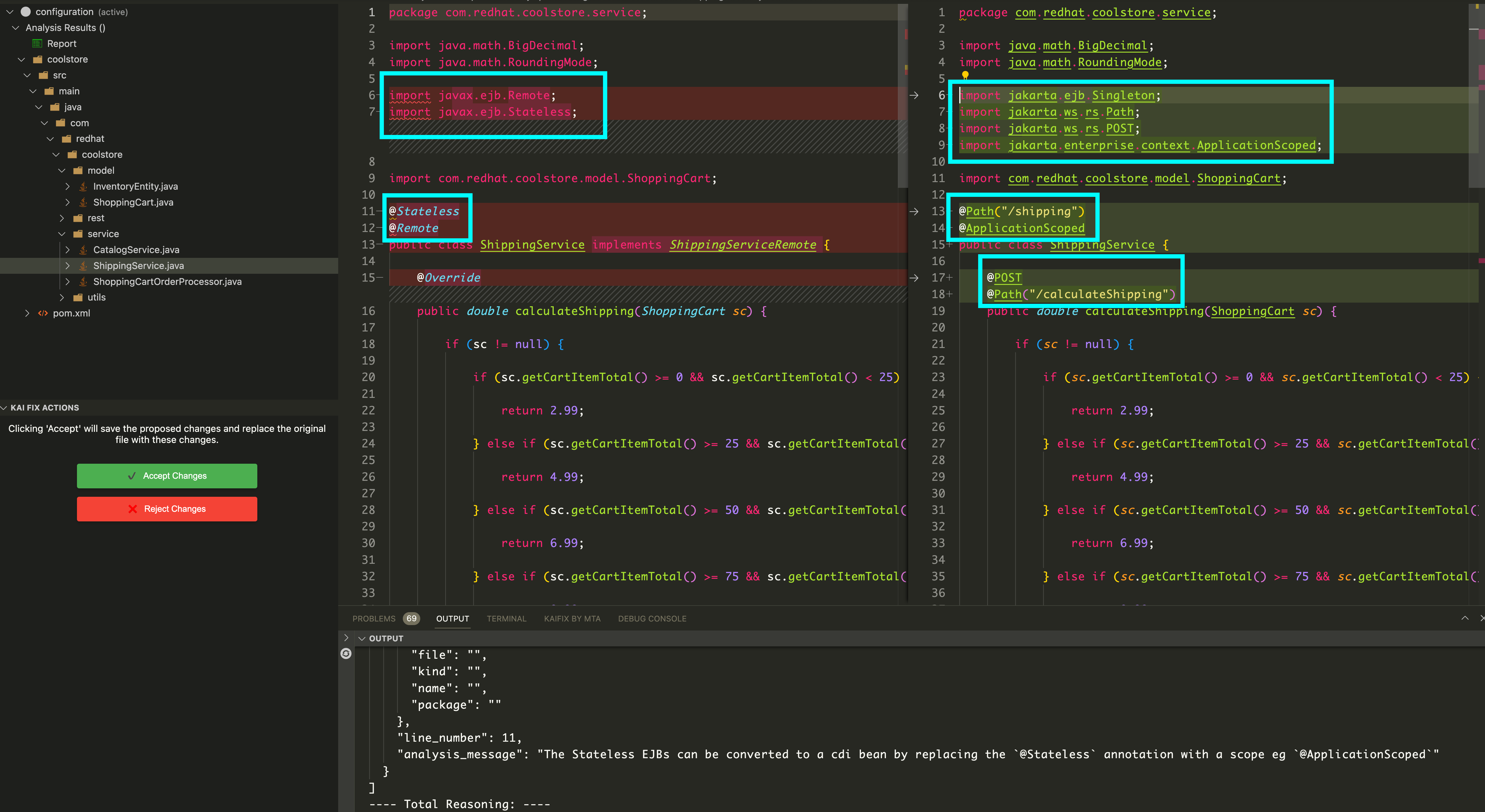Screen dimensions: 1485x812
Task: Click the Java icon beside ShoppingCartOrderProcessor.java
Action: point(83,281)
